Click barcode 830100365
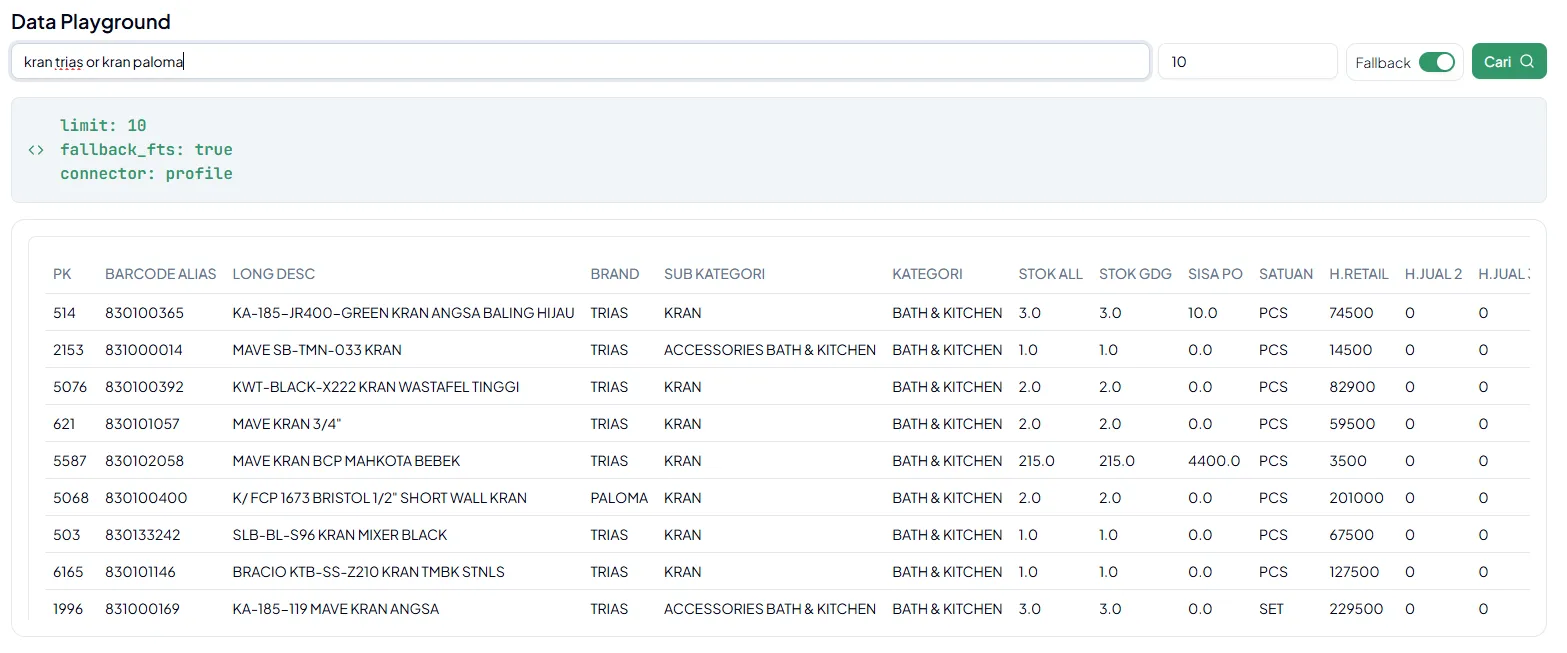1567x653 pixels. 144,313
